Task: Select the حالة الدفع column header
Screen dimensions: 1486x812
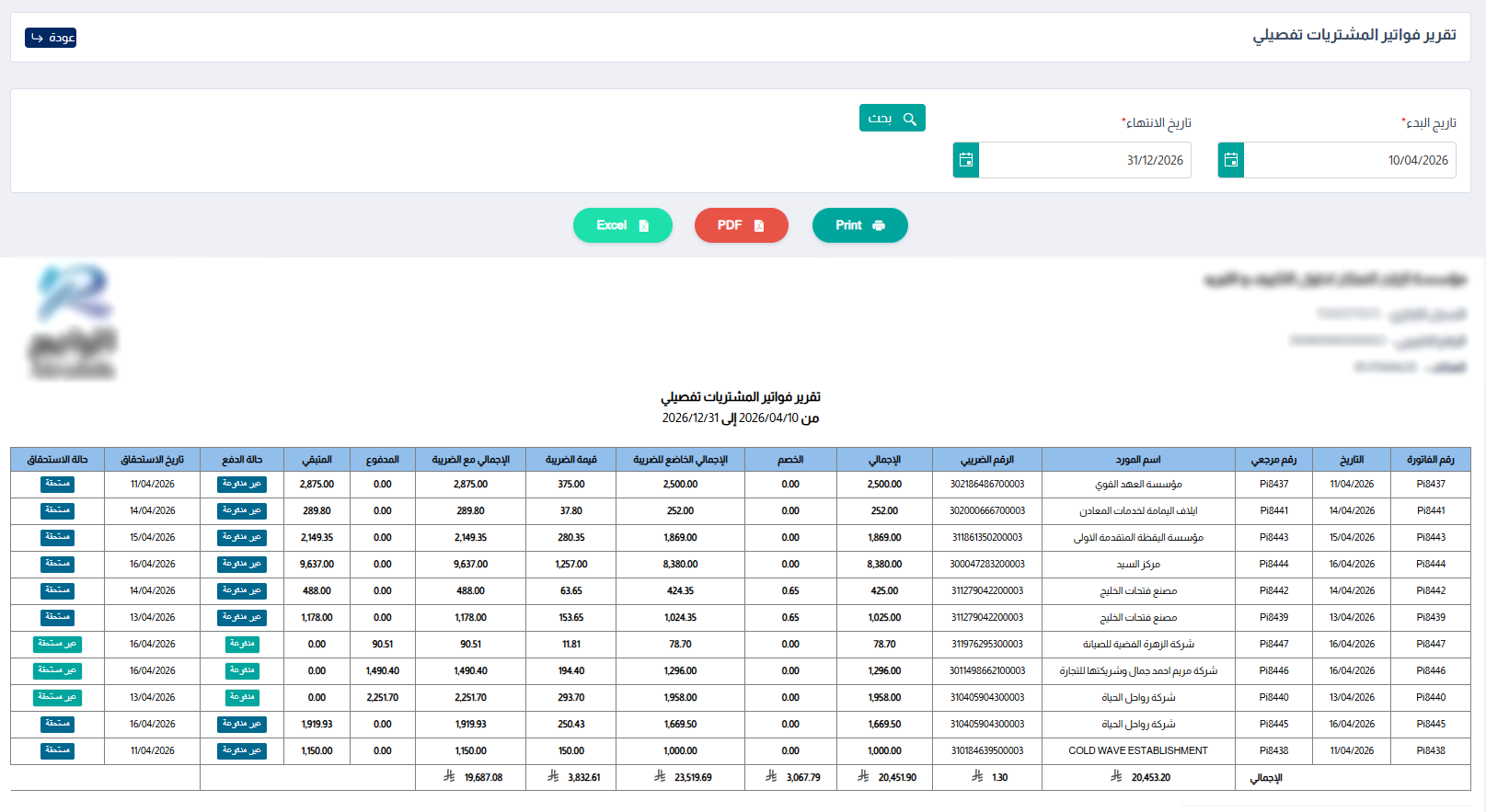Action: tap(242, 459)
